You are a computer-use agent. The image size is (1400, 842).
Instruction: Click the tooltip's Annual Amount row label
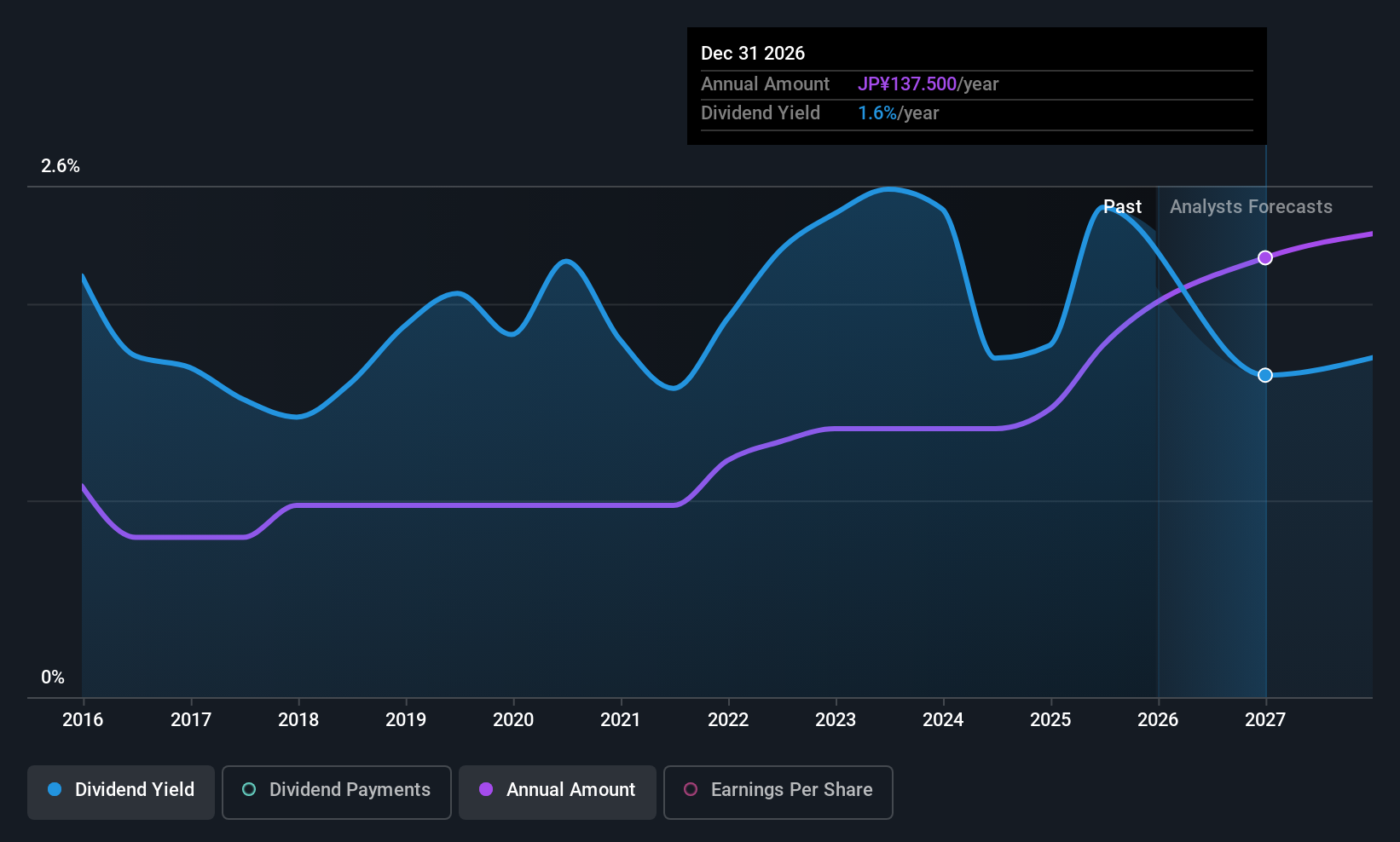pyautogui.click(x=765, y=84)
